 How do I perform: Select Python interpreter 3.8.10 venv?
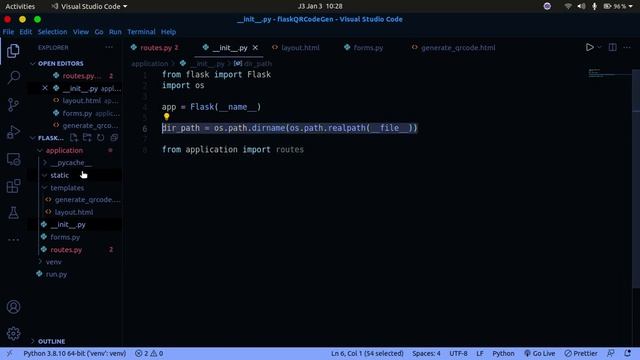click(74, 353)
